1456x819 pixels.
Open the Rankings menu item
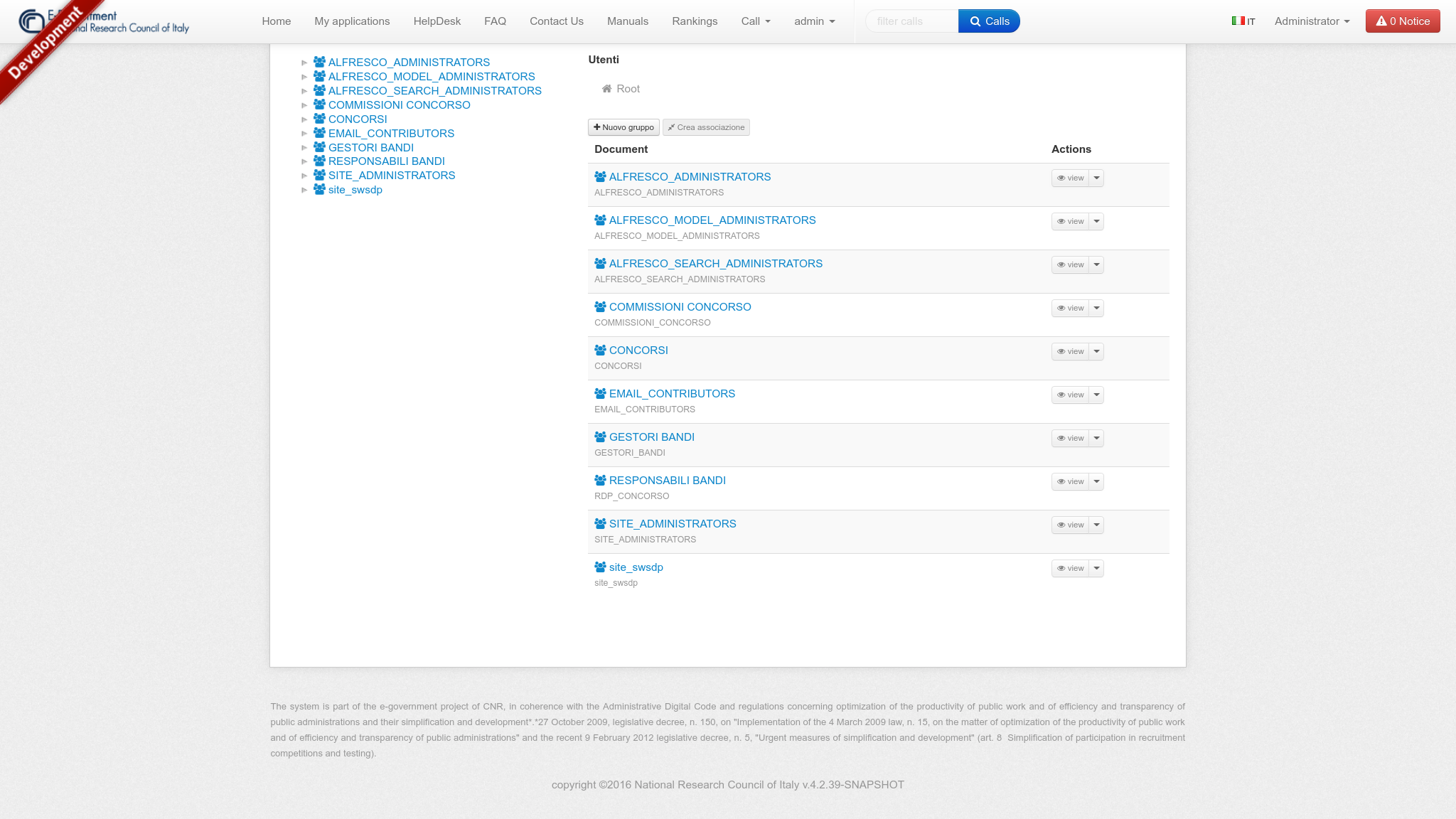tap(694, 21)
